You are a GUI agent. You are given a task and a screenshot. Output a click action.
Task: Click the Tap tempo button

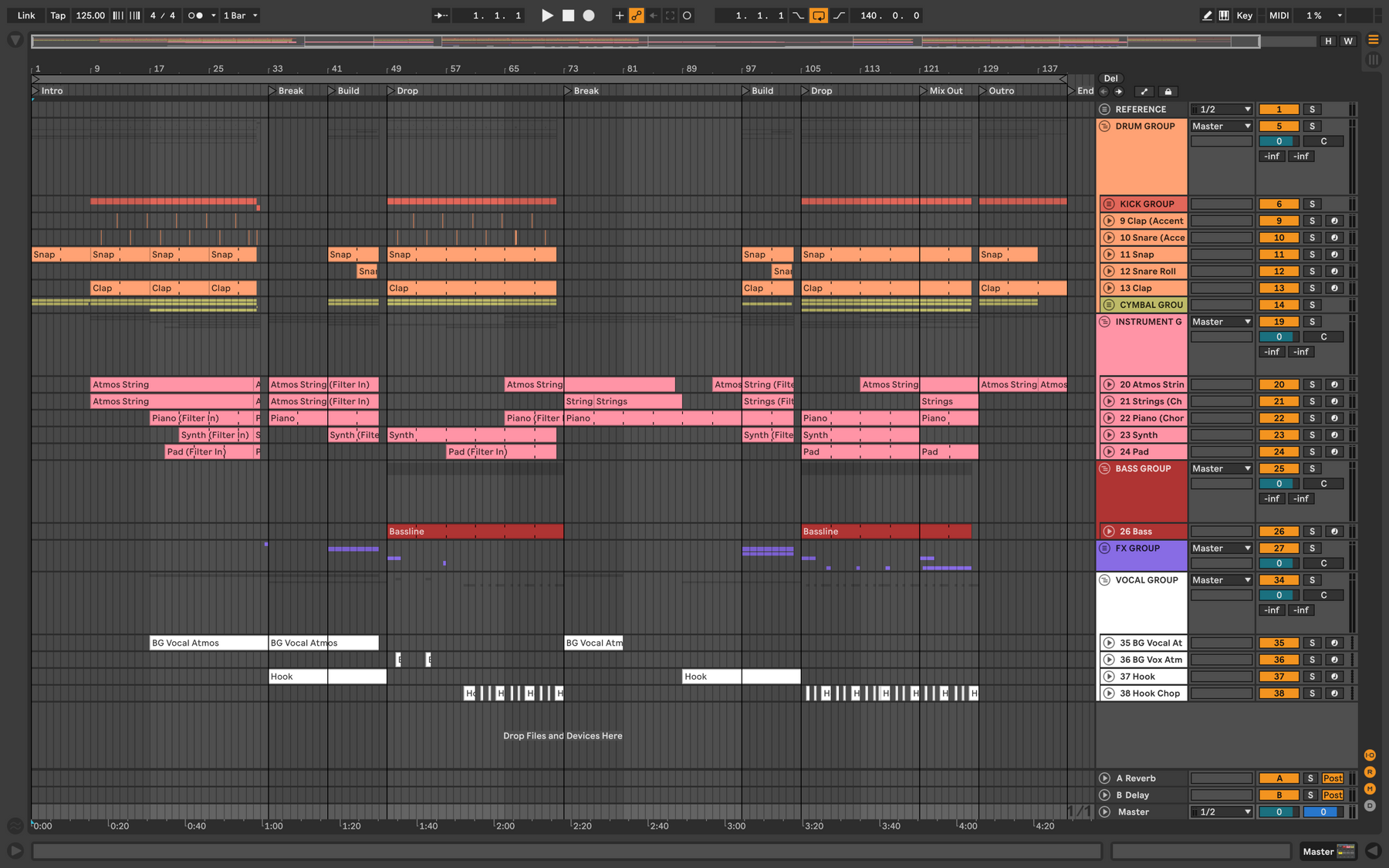pos(58,15)
